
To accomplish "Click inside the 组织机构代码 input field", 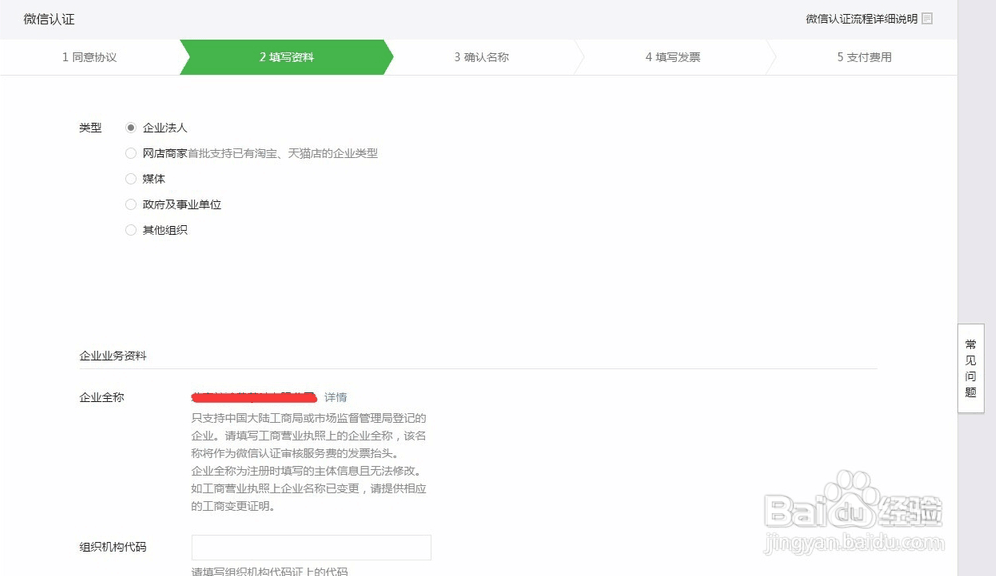I will click(x=310, y=547).
